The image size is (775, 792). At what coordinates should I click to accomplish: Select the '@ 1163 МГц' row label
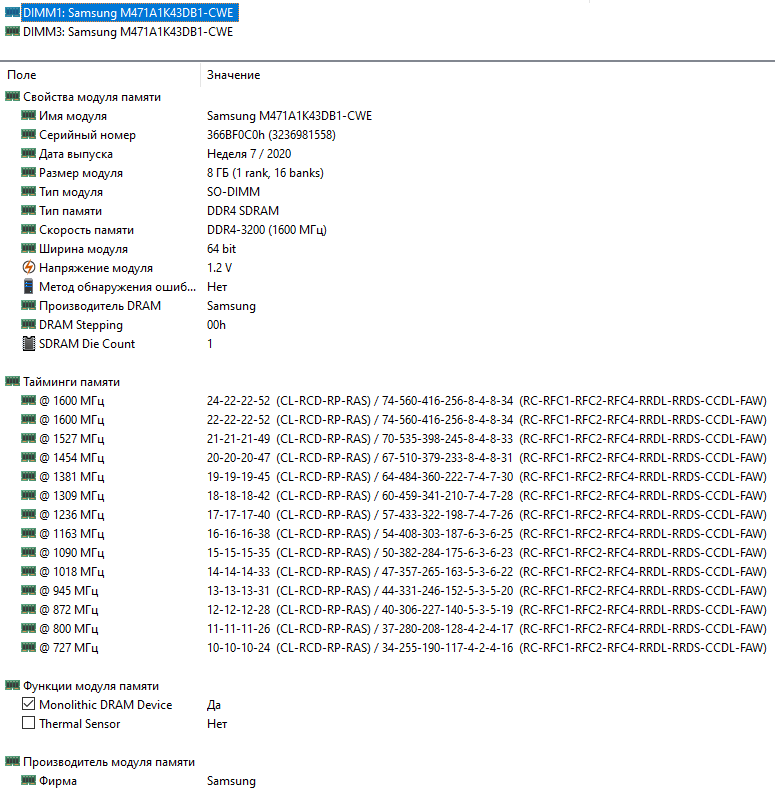[x=72, y=534]
